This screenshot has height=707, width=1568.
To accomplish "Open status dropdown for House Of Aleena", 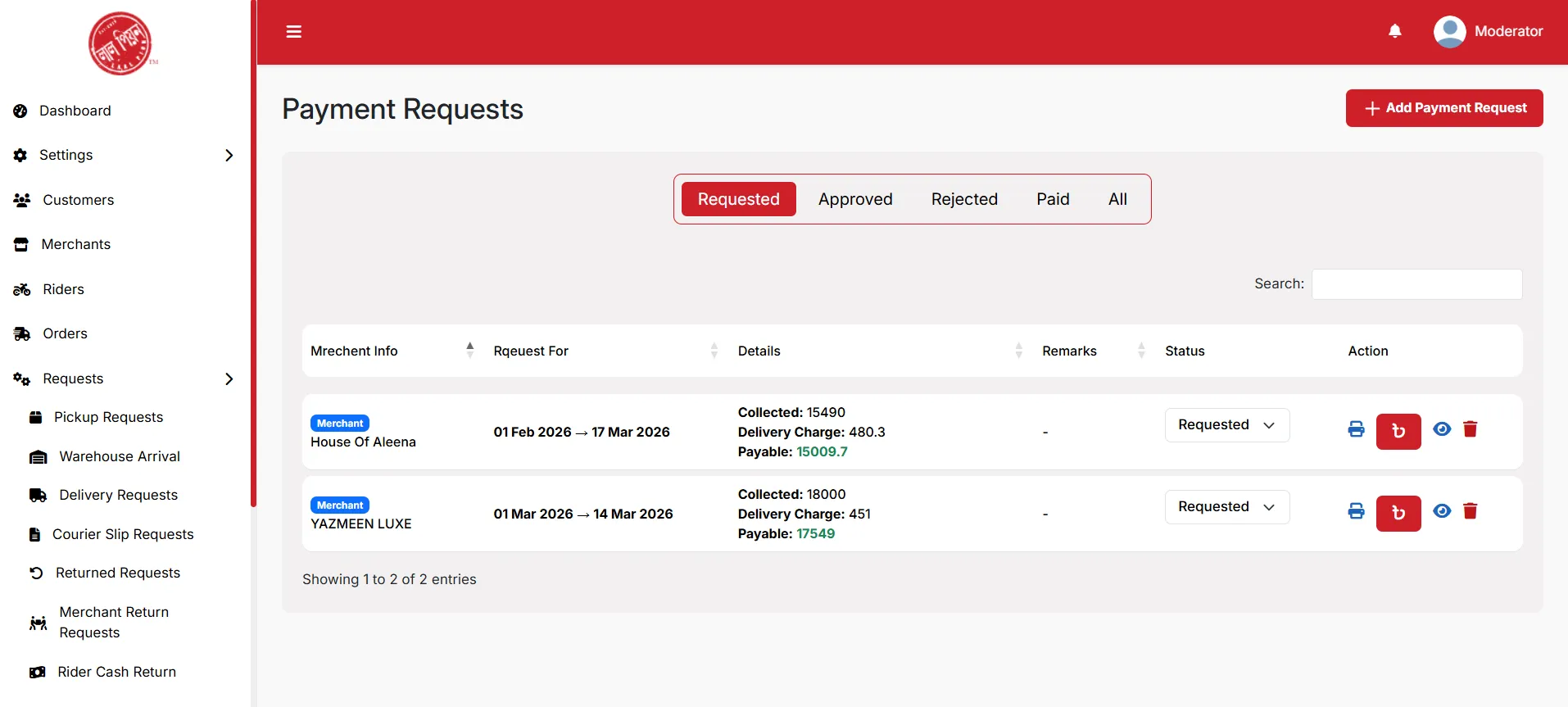I will coord(1227,425).
